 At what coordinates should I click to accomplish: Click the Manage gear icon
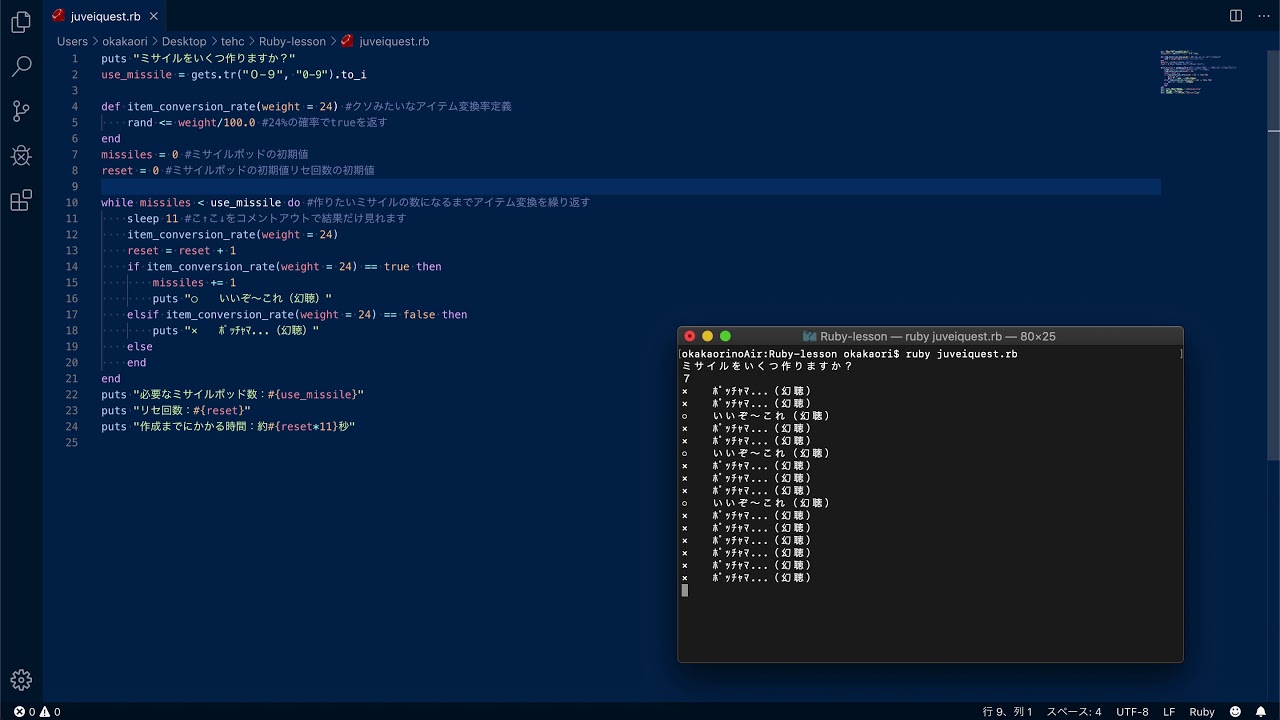point(21,680)
